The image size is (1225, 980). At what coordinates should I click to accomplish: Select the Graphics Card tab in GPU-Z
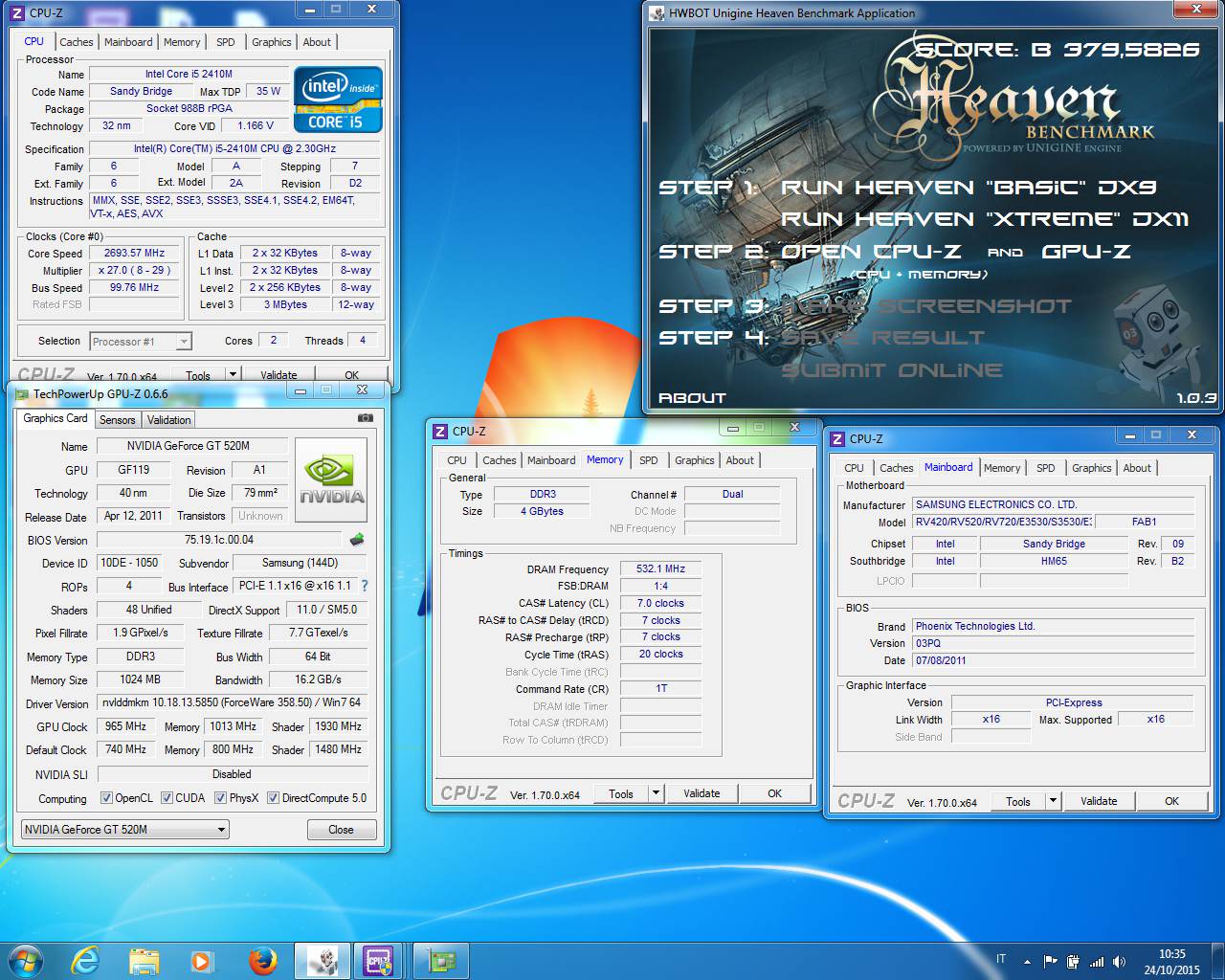(56, 418)
